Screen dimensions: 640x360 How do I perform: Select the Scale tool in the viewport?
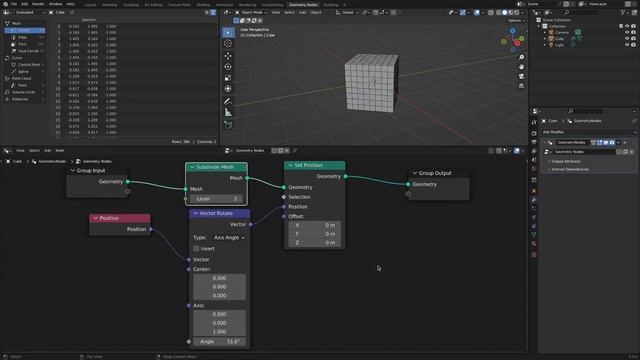228,78
